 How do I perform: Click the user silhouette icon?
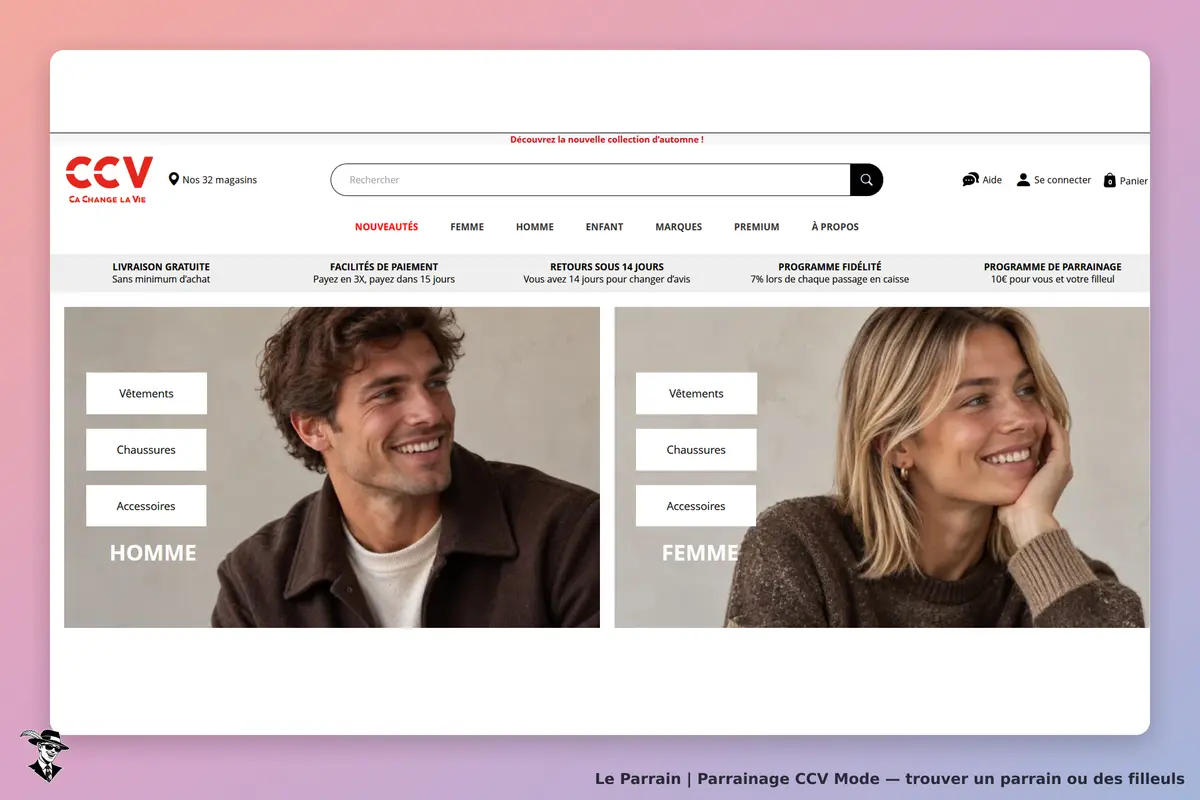point(1023,180)
